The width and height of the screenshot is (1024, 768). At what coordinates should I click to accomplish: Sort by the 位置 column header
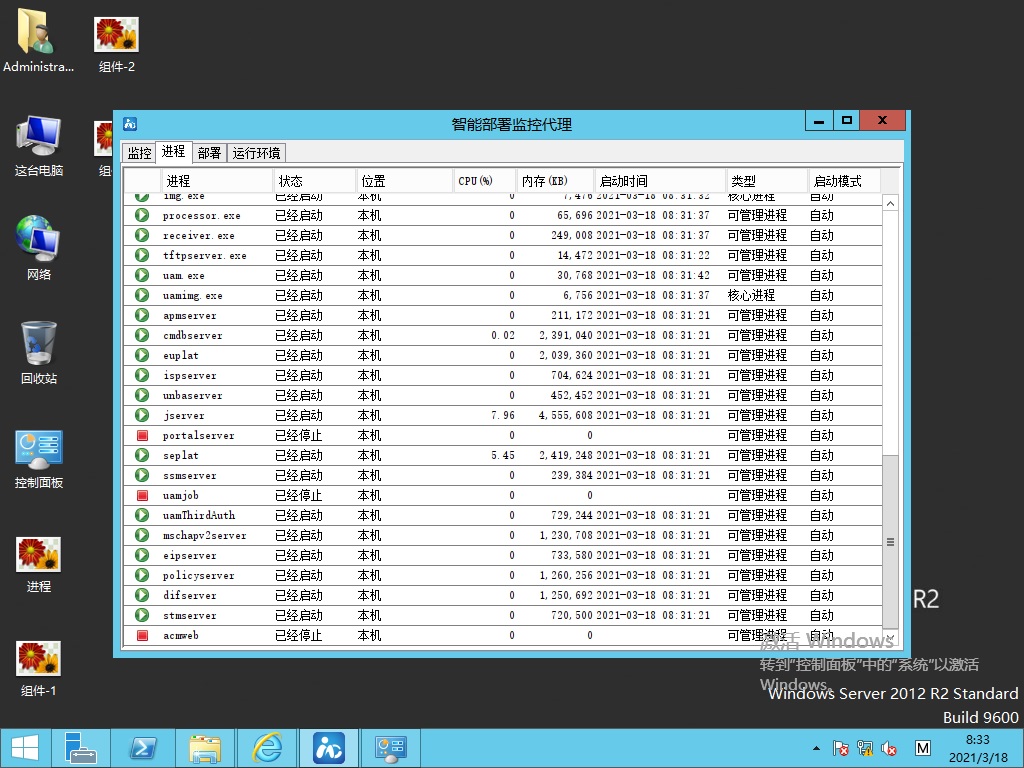(404, 181)
